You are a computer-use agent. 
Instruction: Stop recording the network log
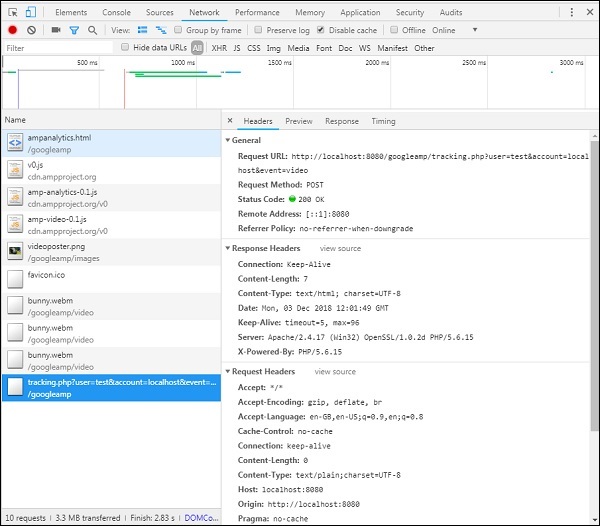coord(13,30)
